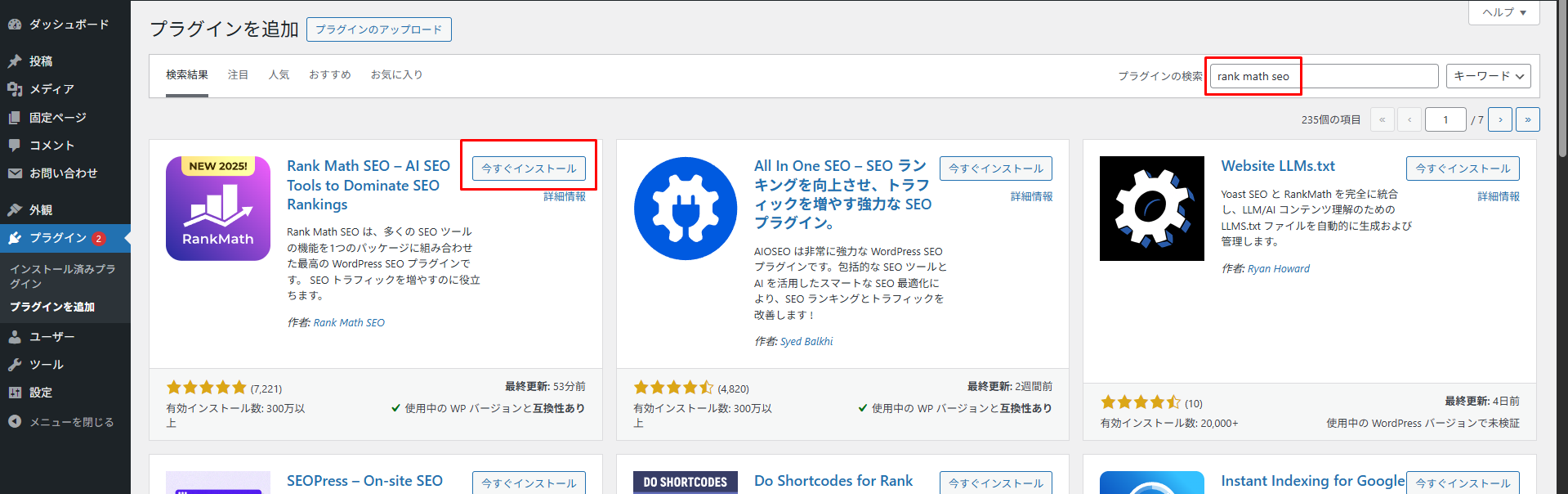Click メニューを閉じる collapse menu label
The height and width of the screenshot is (494, 1568).
(72, 422)
